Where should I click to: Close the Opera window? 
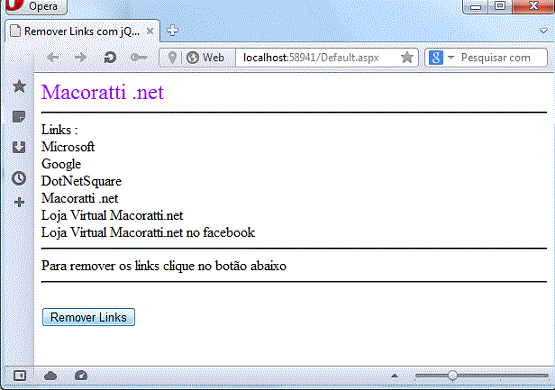pos(533,6)
